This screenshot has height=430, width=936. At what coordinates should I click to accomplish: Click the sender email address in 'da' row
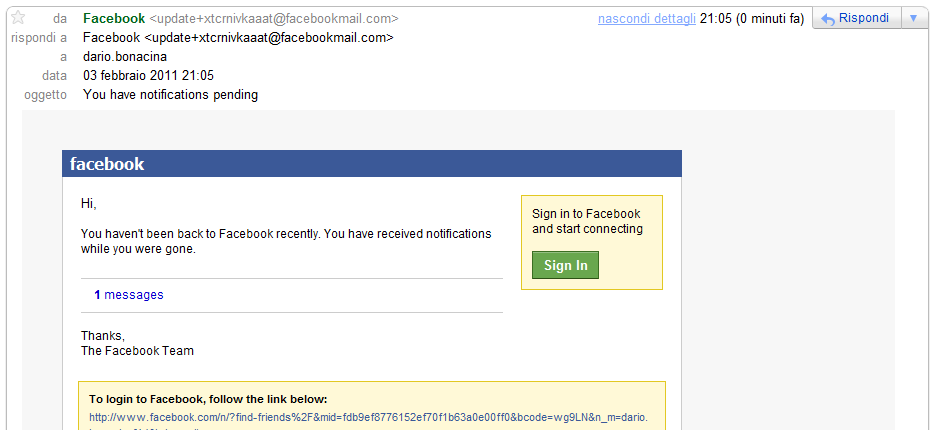(x=274, y=18)
